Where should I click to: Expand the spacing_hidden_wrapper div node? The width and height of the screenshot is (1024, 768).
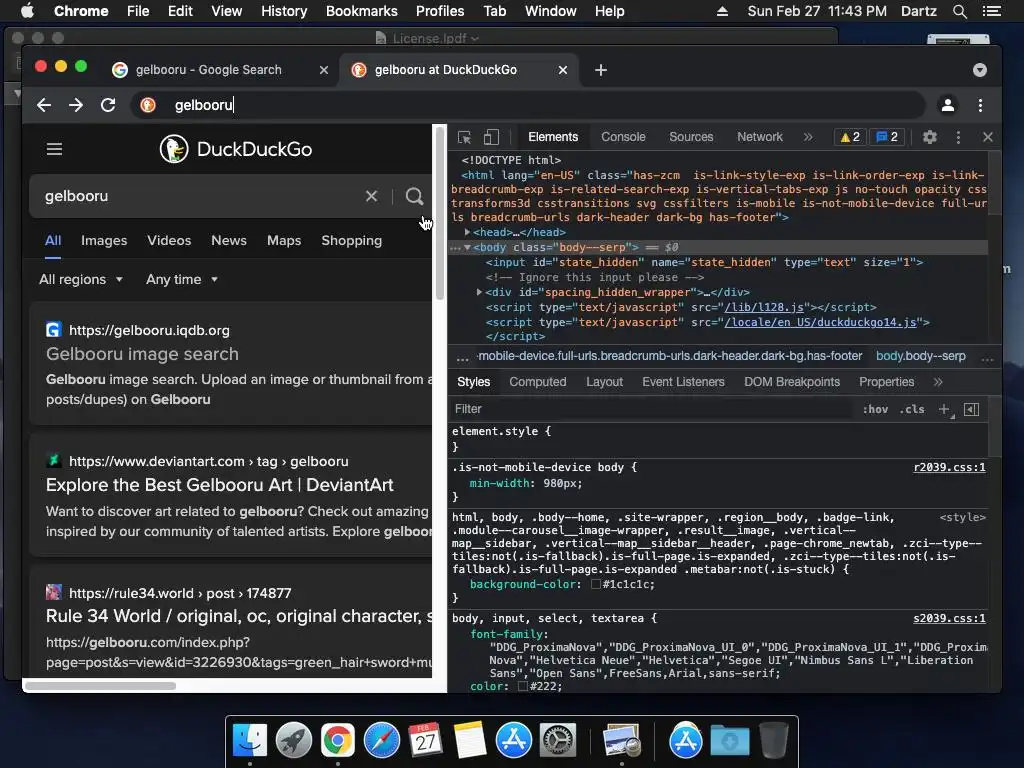point(479,292)
